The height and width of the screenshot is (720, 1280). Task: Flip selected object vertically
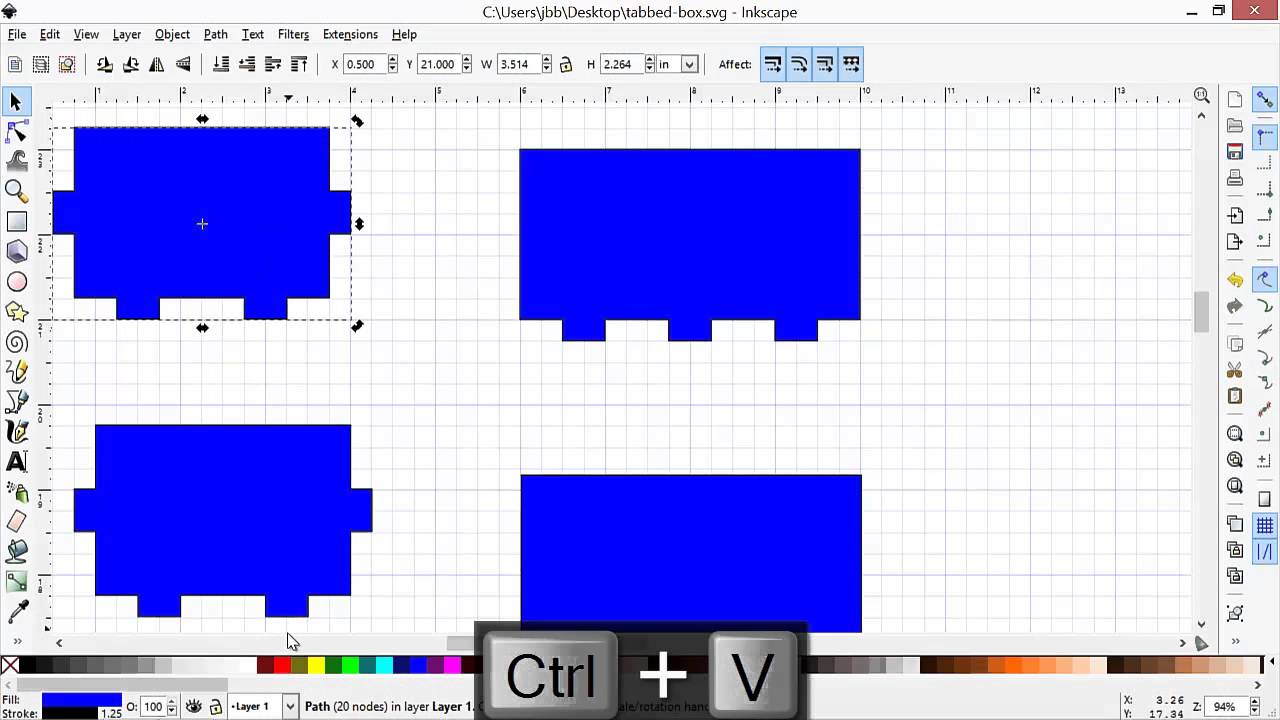182,64
